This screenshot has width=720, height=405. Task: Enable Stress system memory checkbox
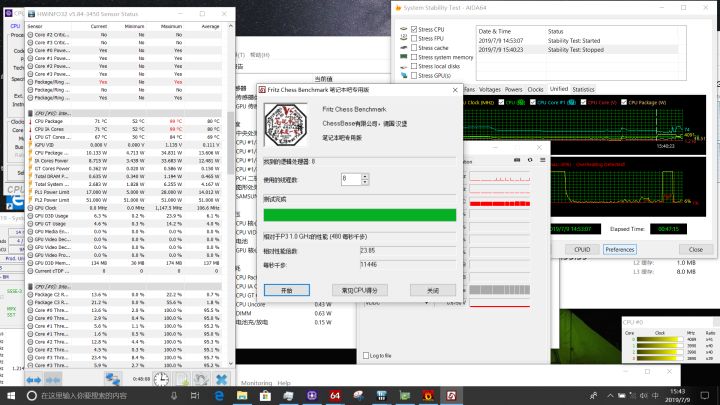coord(414,57)
